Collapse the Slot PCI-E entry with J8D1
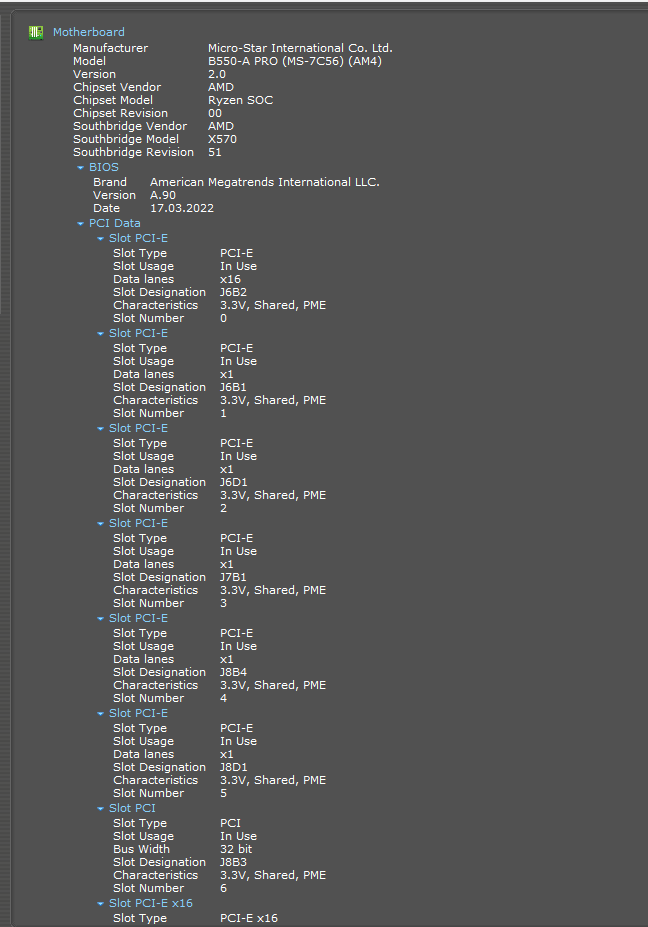 pos(101,714)
